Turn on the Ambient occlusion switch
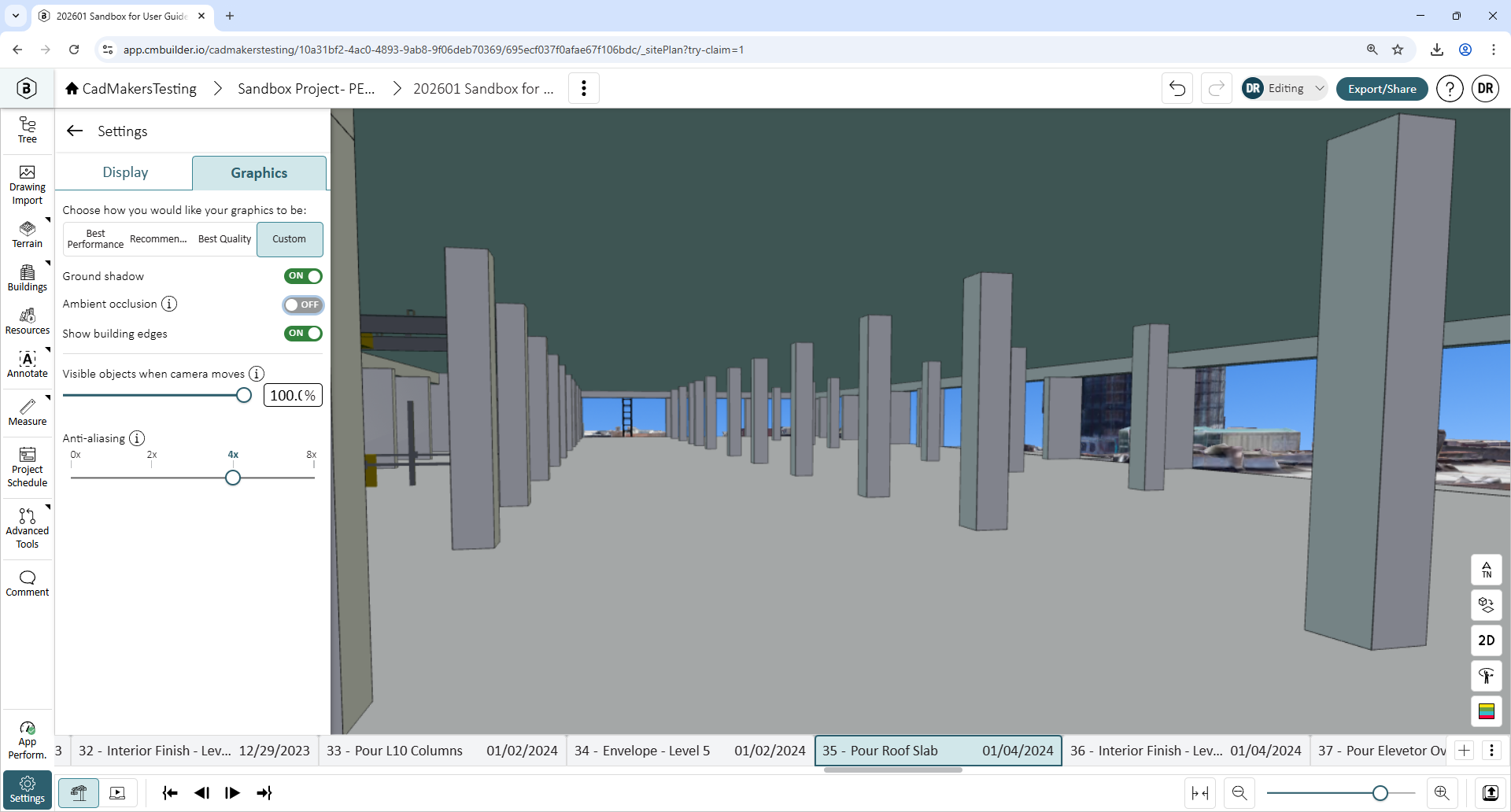Screen dimensions: 1511x812 click(303, 304)
